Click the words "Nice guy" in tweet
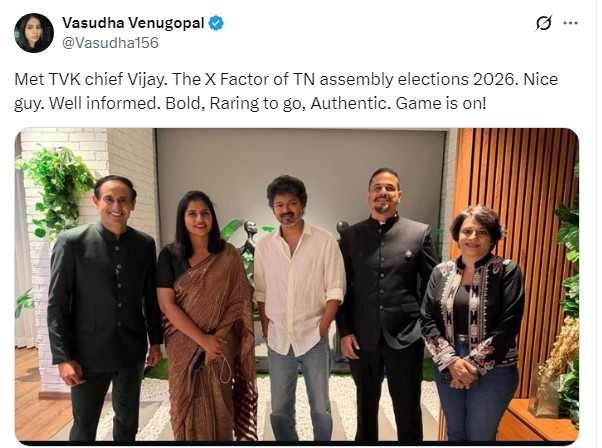602x448 pixels. tap(548, 79)
